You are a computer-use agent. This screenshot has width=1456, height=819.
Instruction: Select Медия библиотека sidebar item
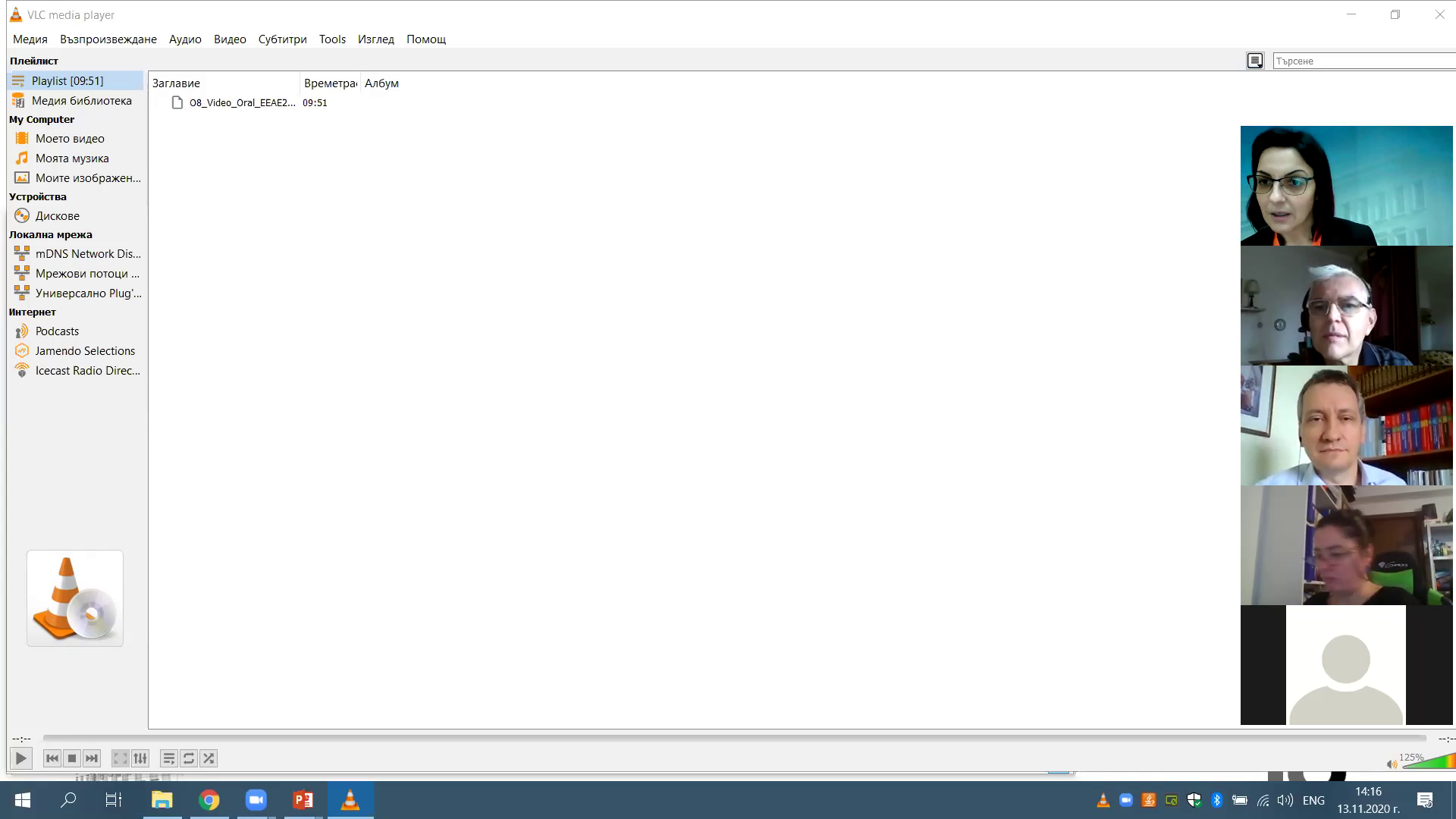point(81,101)
